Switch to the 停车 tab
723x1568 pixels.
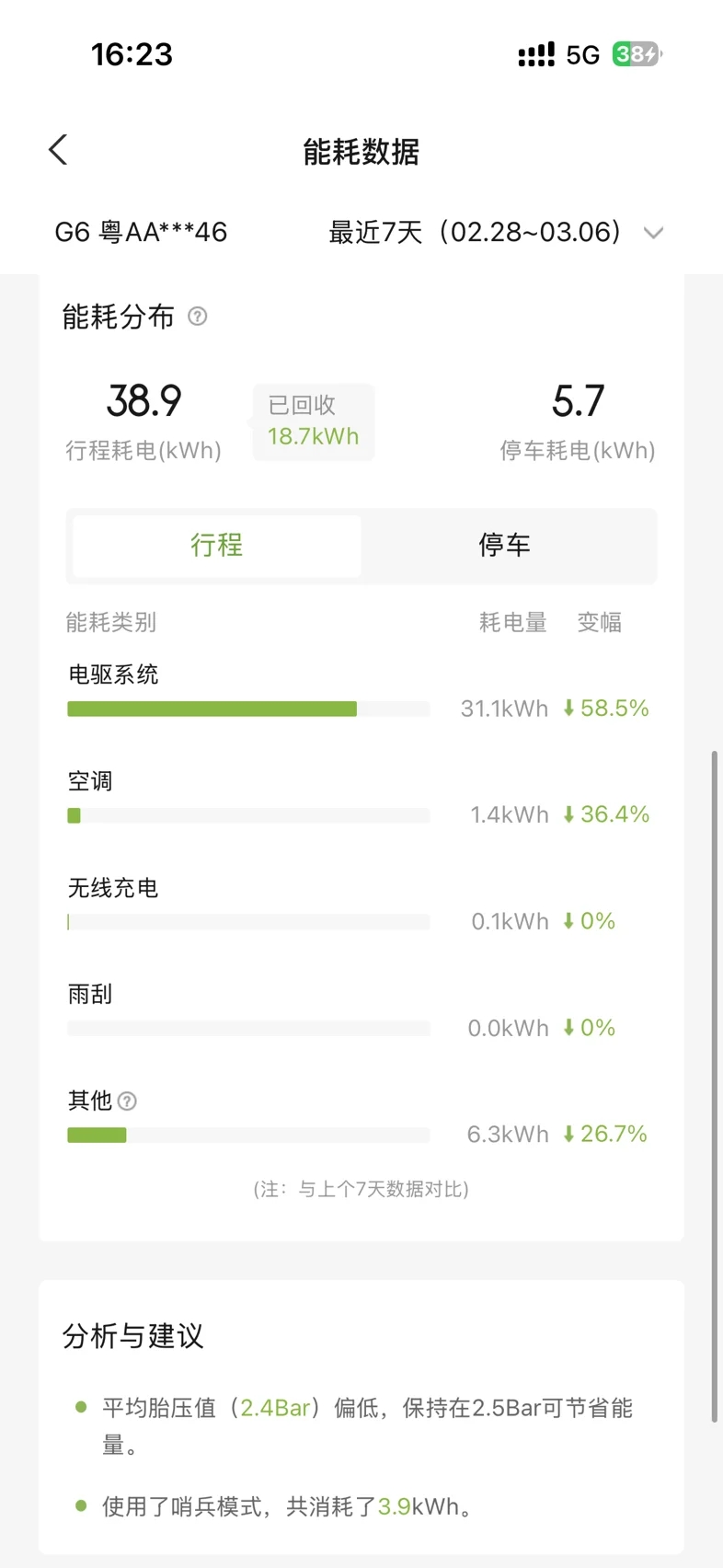(505, 546)
